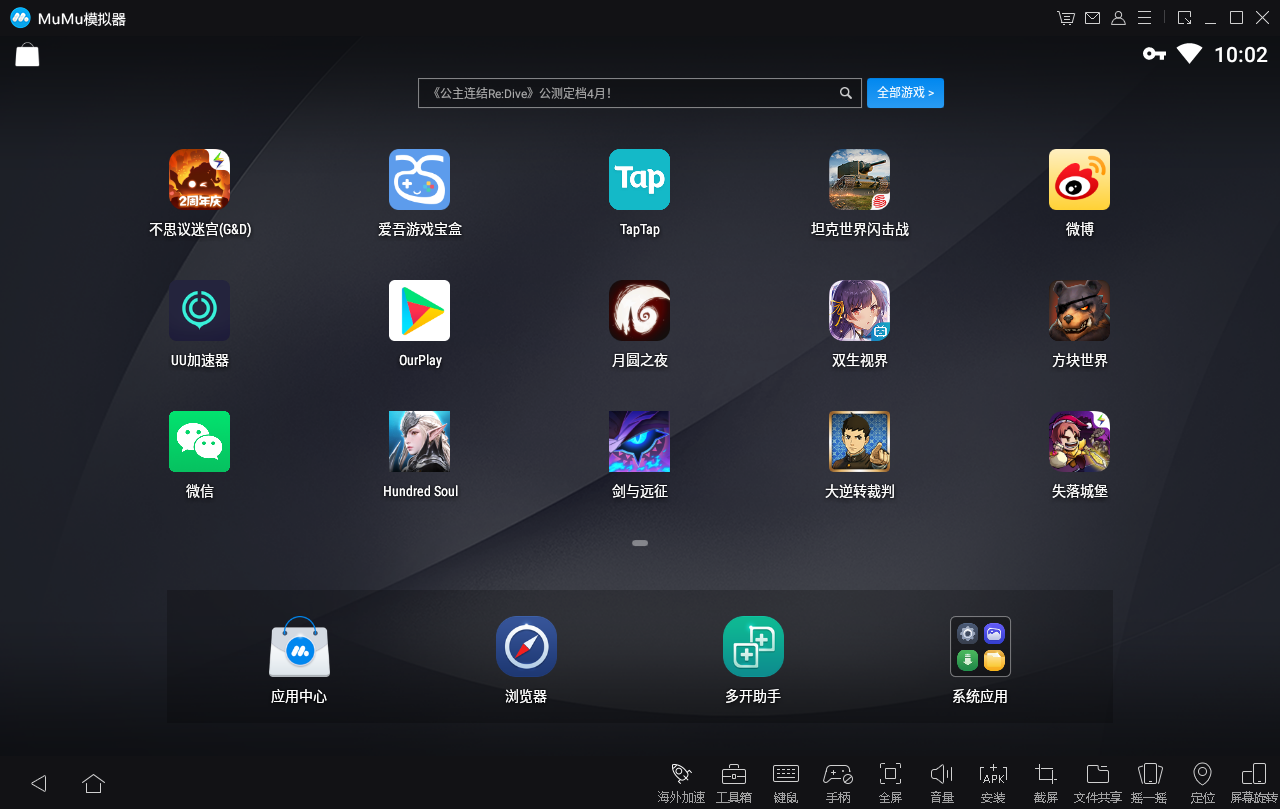Open WeChat (微信) app
Image resolution: width=1280 pixels, height=809 pixels.
coord(199,442)
